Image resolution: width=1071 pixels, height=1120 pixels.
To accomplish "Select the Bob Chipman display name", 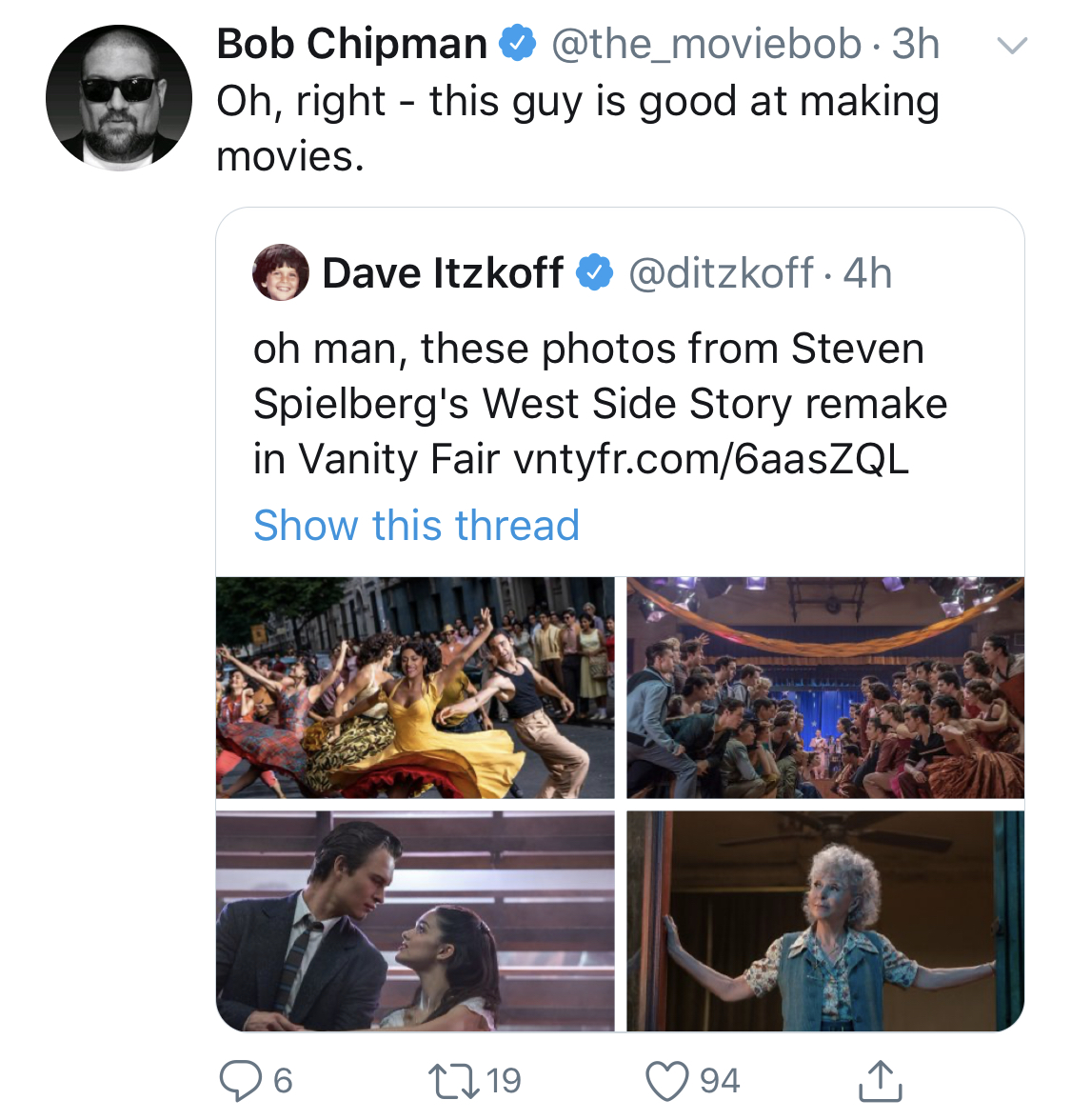I will 352,44.
